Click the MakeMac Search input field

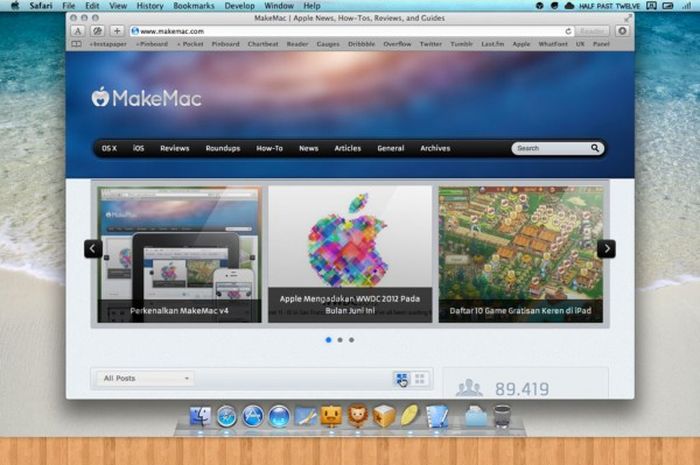[552, 148]
